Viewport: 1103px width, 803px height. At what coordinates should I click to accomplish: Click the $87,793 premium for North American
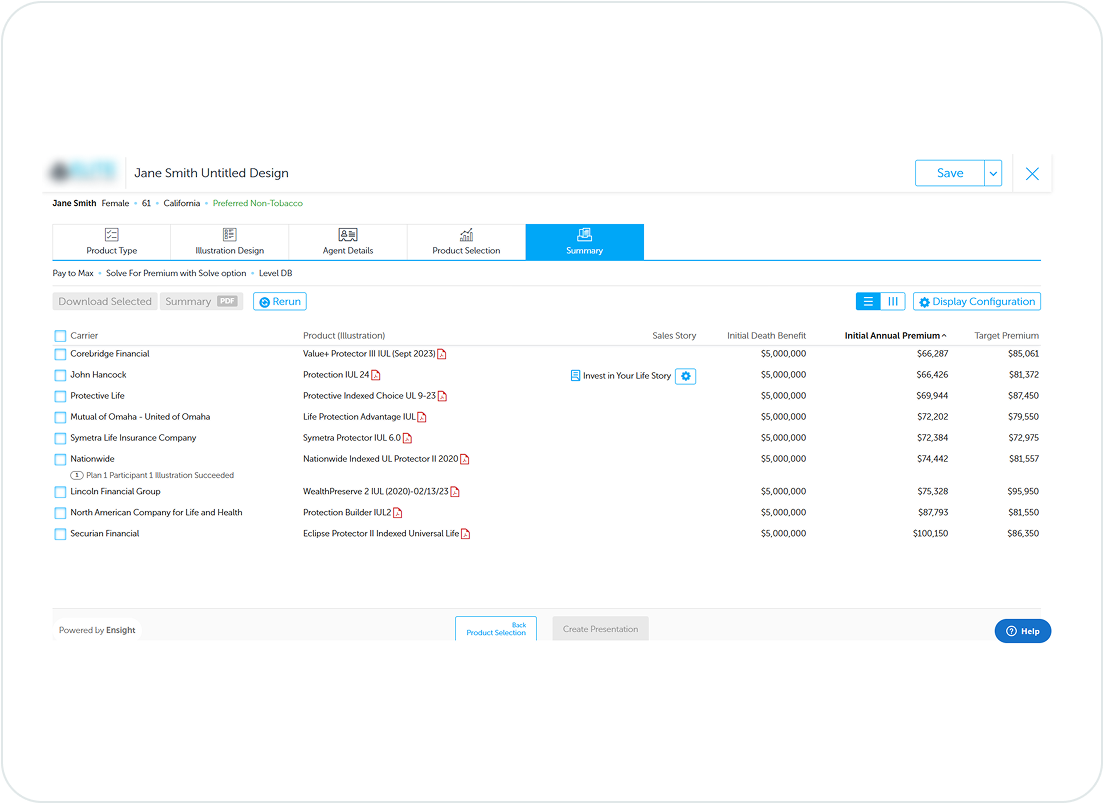[933, 513]
